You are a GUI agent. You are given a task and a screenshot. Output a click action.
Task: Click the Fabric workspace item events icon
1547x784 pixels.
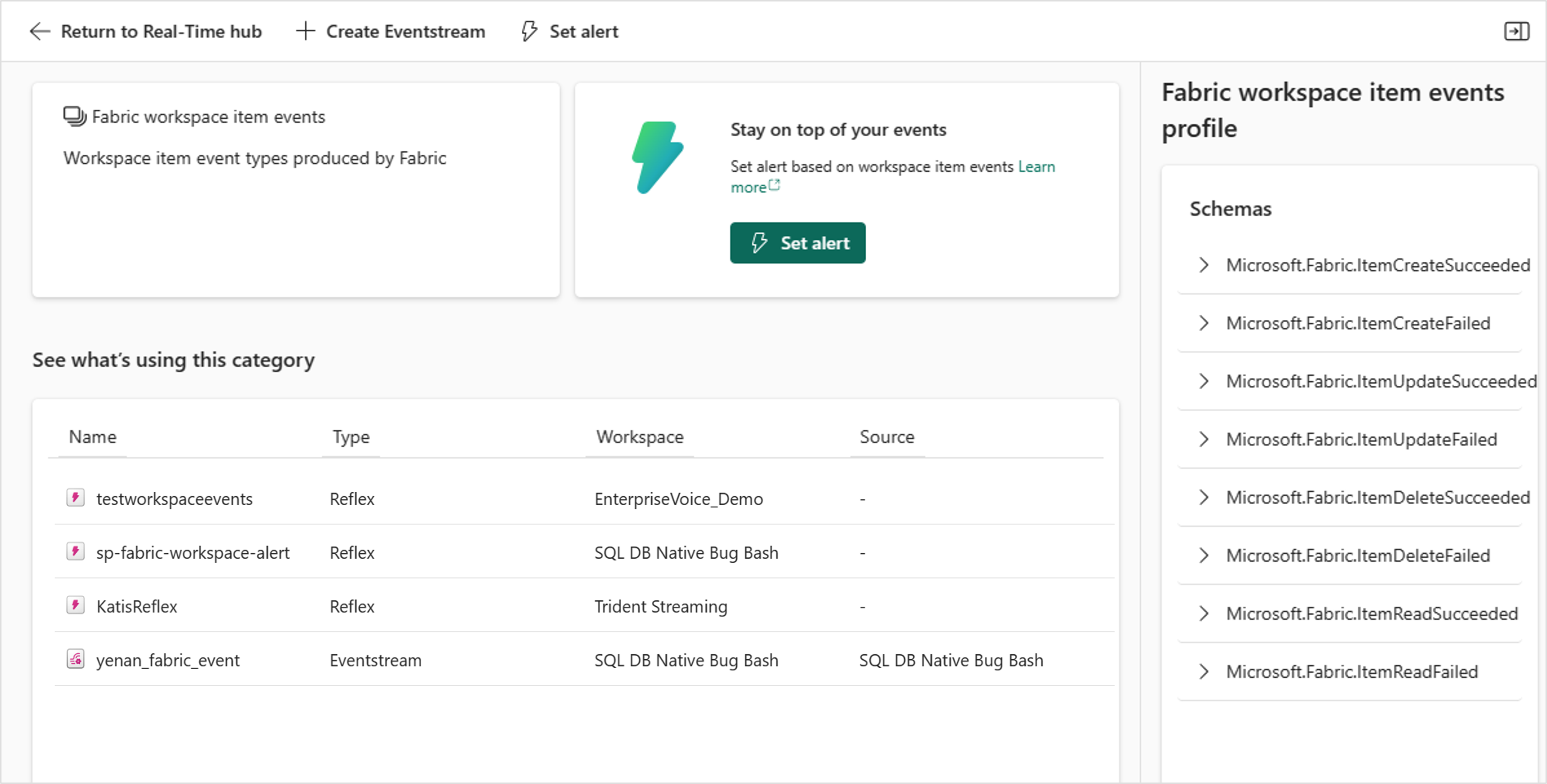point(75,116)
